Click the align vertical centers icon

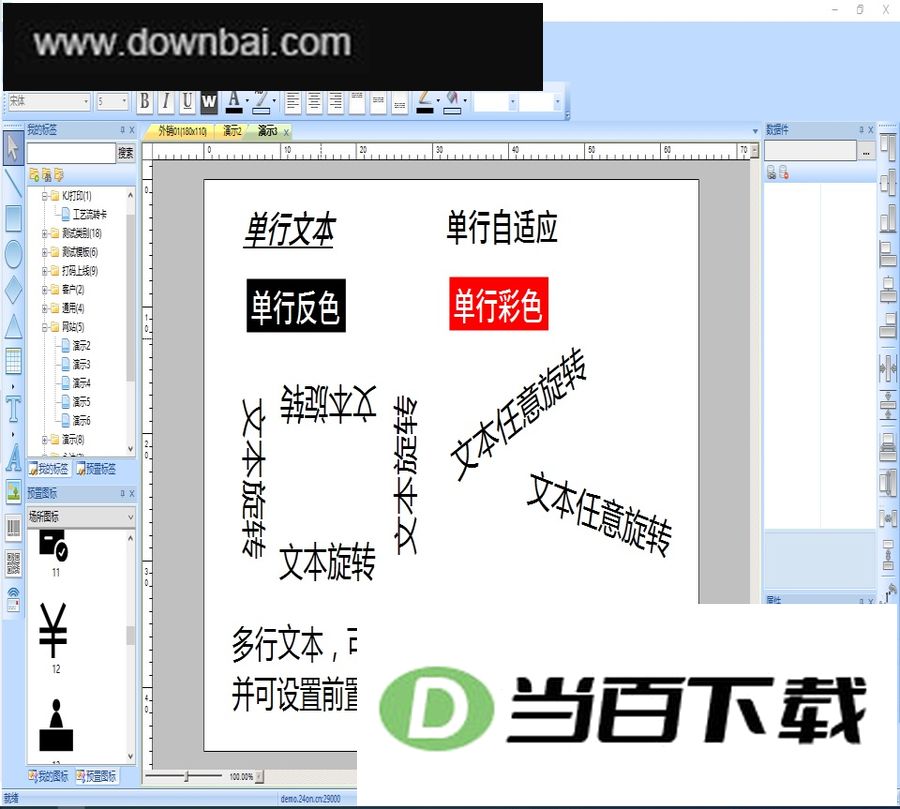click(x=888, y=183)
